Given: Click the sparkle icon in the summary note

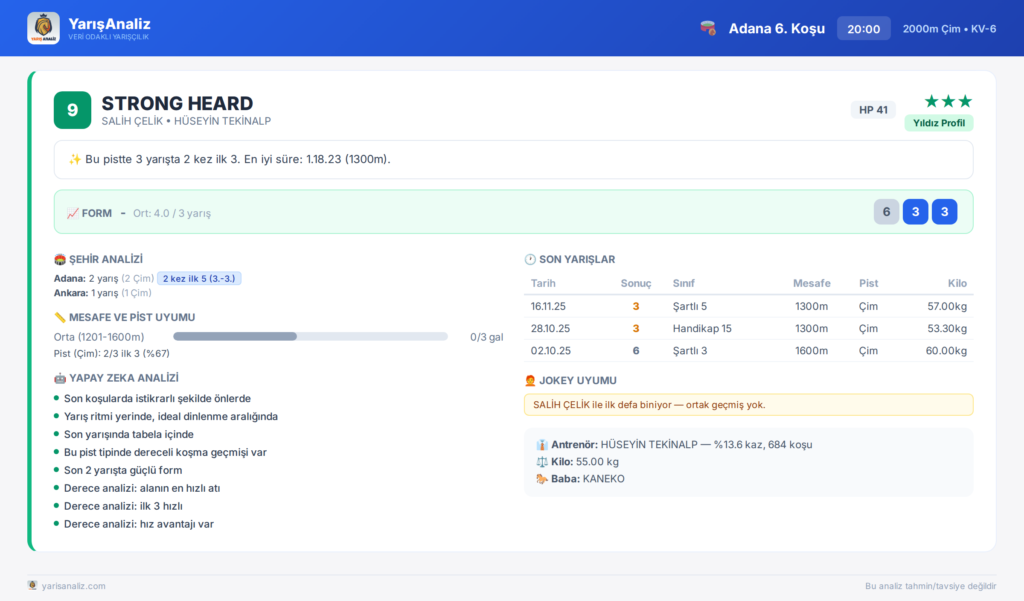Looking at the screenshot, I should pos(74,159).
